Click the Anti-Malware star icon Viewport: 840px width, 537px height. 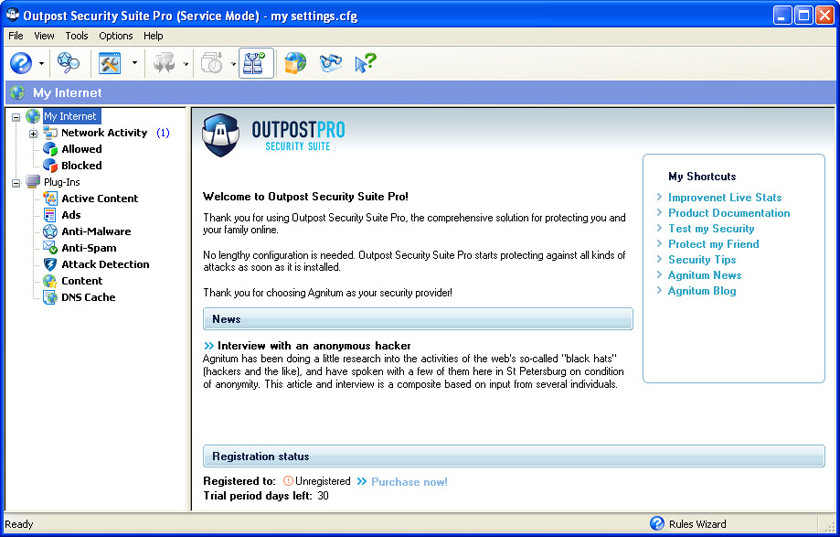coord(50,232)
